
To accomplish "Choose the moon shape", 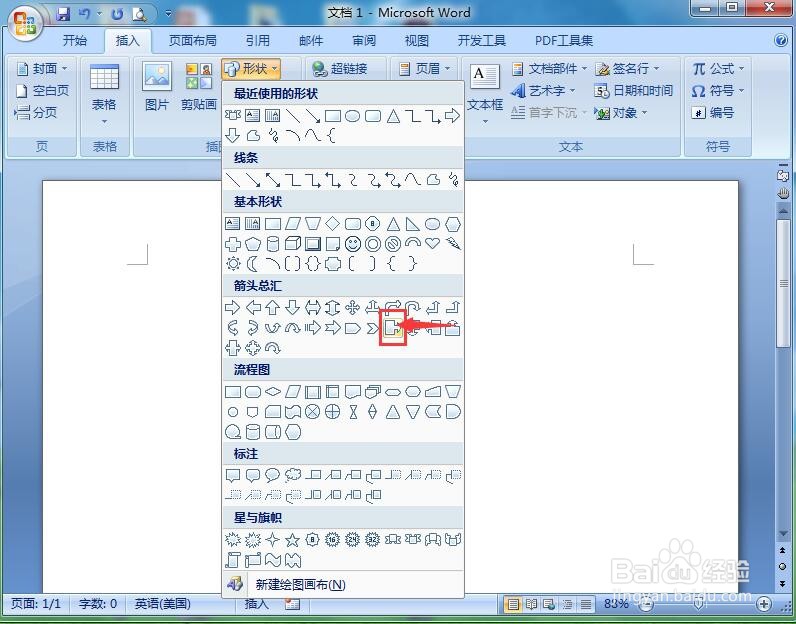I will 253,264.
